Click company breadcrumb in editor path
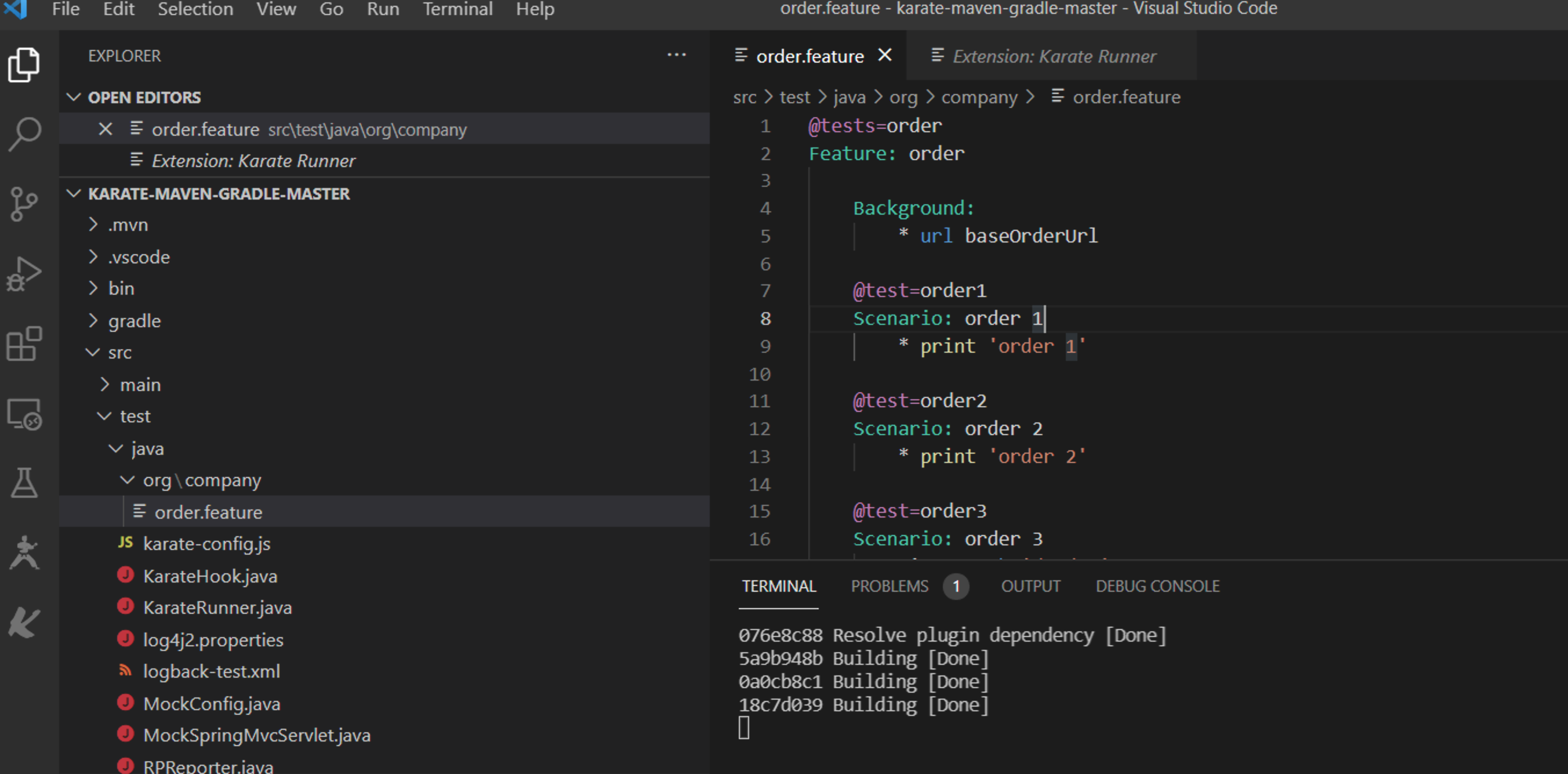 (x=979, y=97)
